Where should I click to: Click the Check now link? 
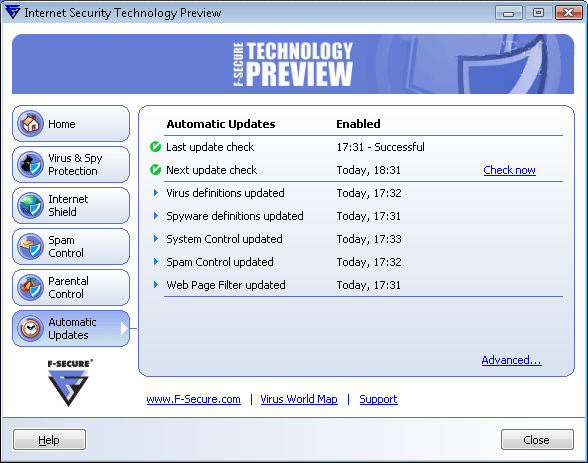(509, 170)
